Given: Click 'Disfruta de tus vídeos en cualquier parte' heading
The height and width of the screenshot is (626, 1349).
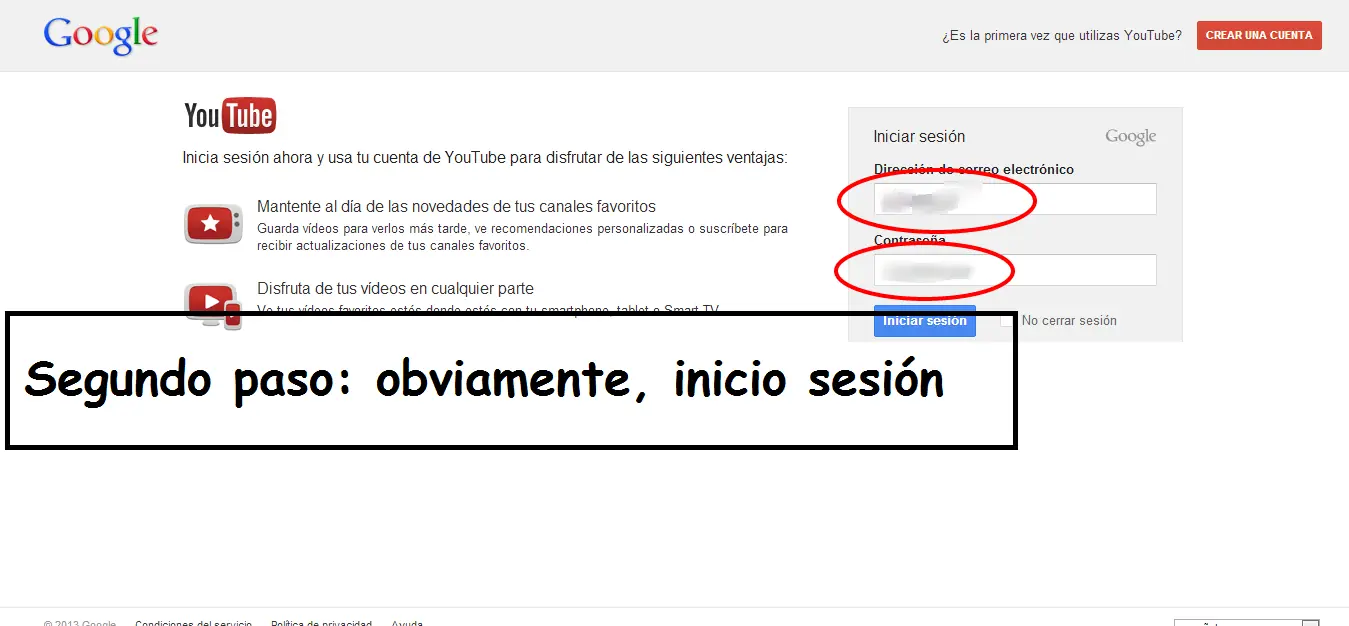Looking at the screenshot, I should (x=395, y=289).
